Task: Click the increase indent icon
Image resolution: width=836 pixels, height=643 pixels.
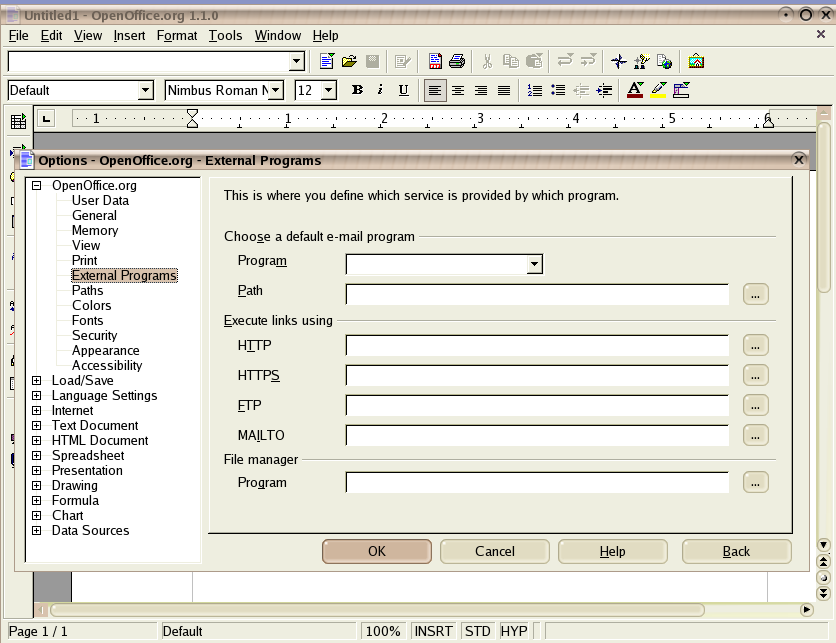Action: click(x=604, y=91)
